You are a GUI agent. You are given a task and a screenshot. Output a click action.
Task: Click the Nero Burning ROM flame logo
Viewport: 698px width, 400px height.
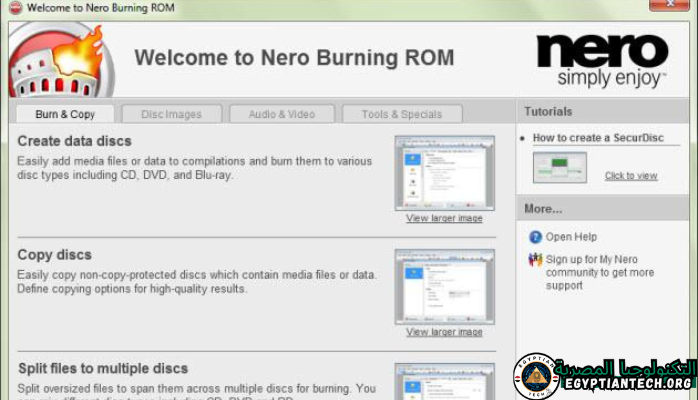[60, 60]
